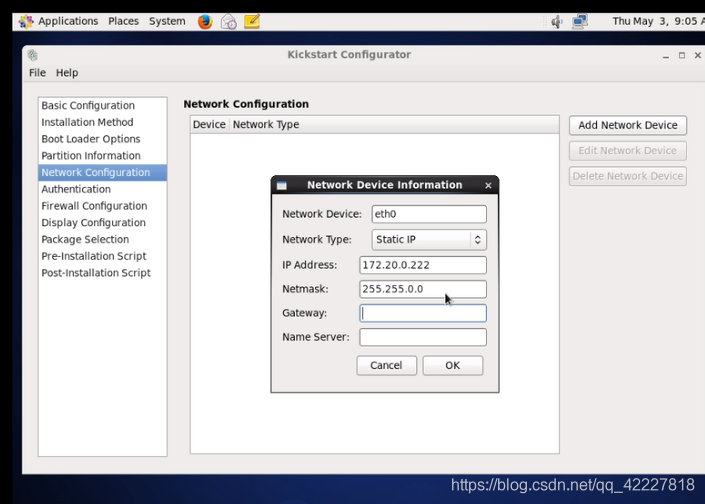This screenshot has width=705, height=504.
Task: Click the Network Device Information dialog menu icon
Action: [281, 185]
